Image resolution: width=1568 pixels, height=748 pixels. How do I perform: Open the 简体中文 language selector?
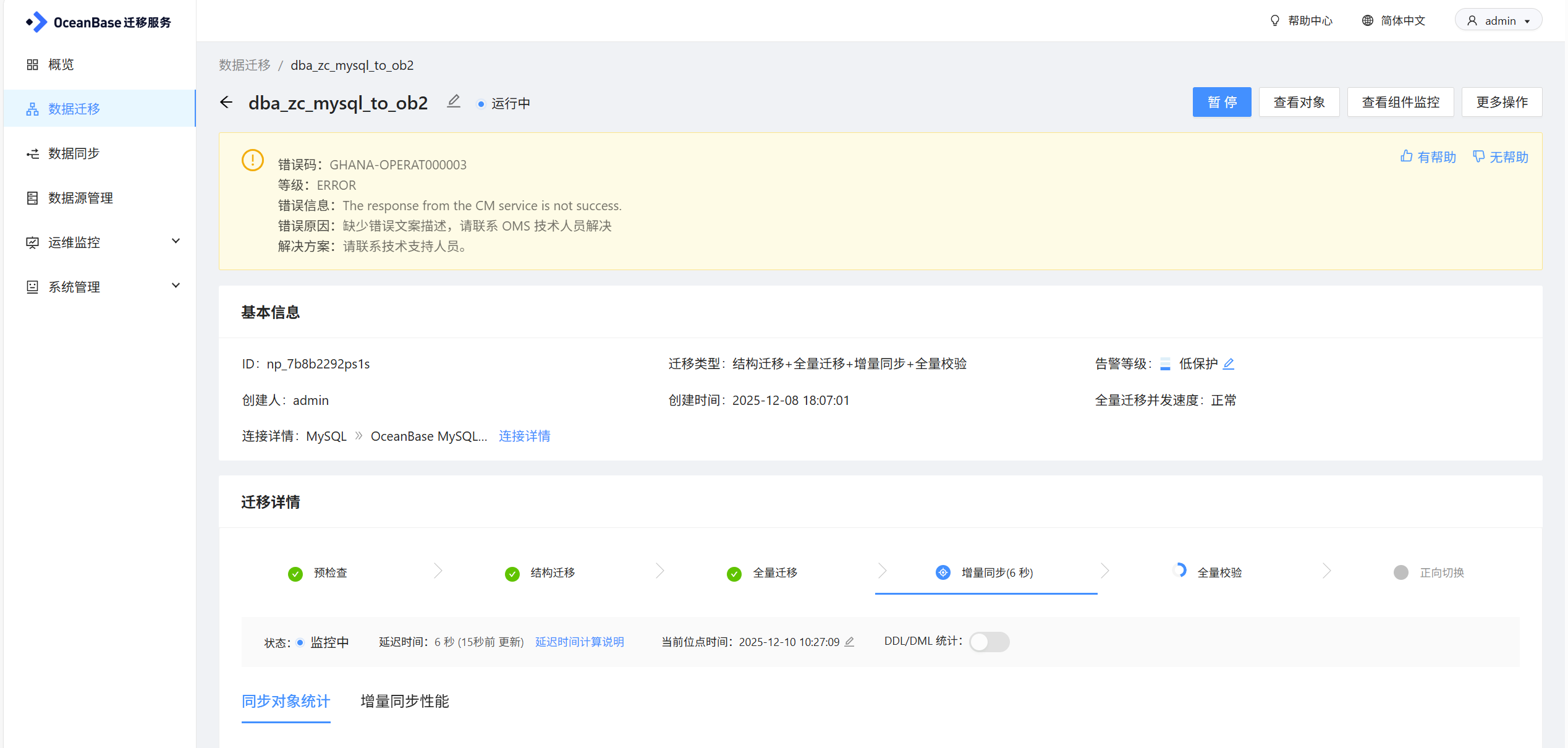(x=1393, y=21)
